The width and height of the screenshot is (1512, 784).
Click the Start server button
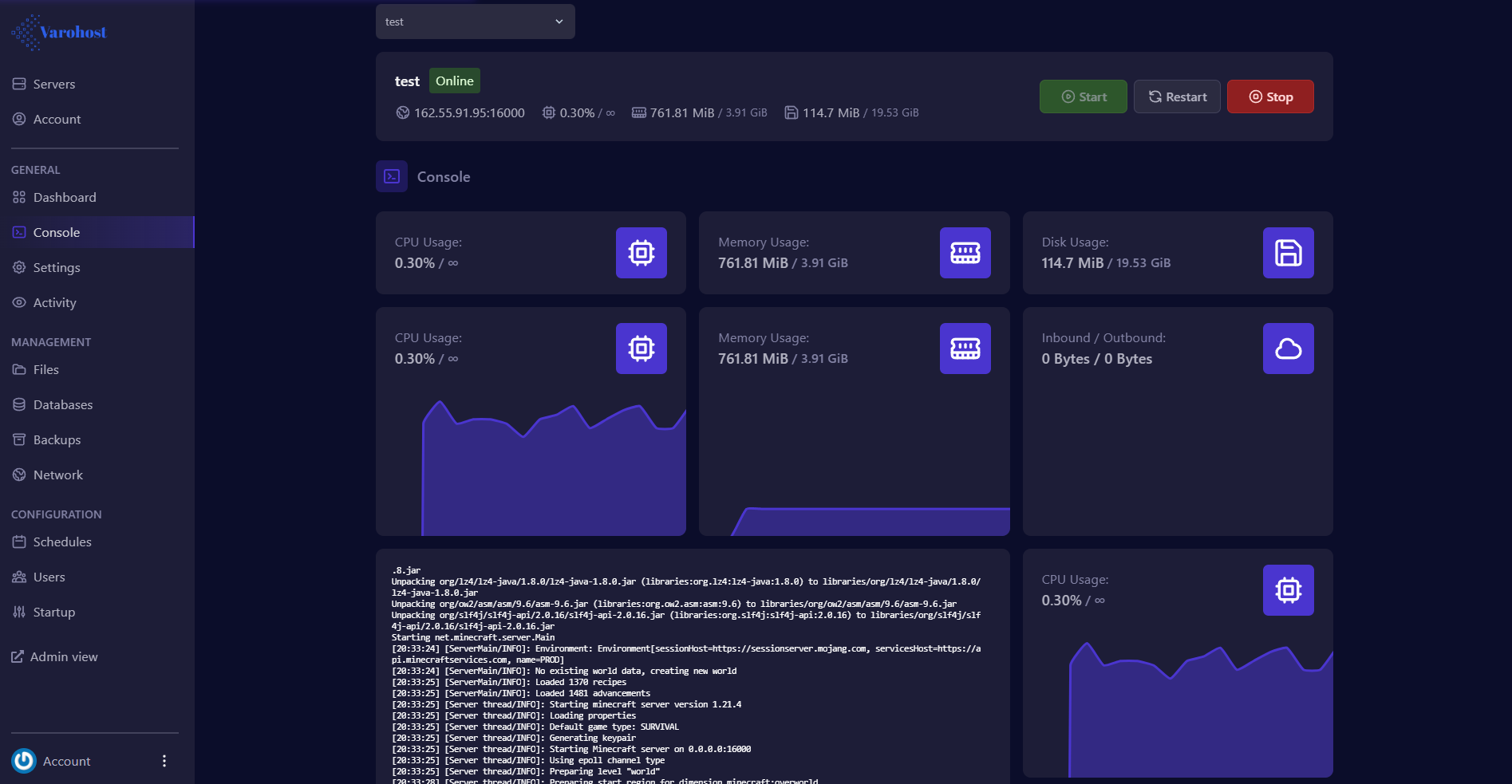point(1084,97)
